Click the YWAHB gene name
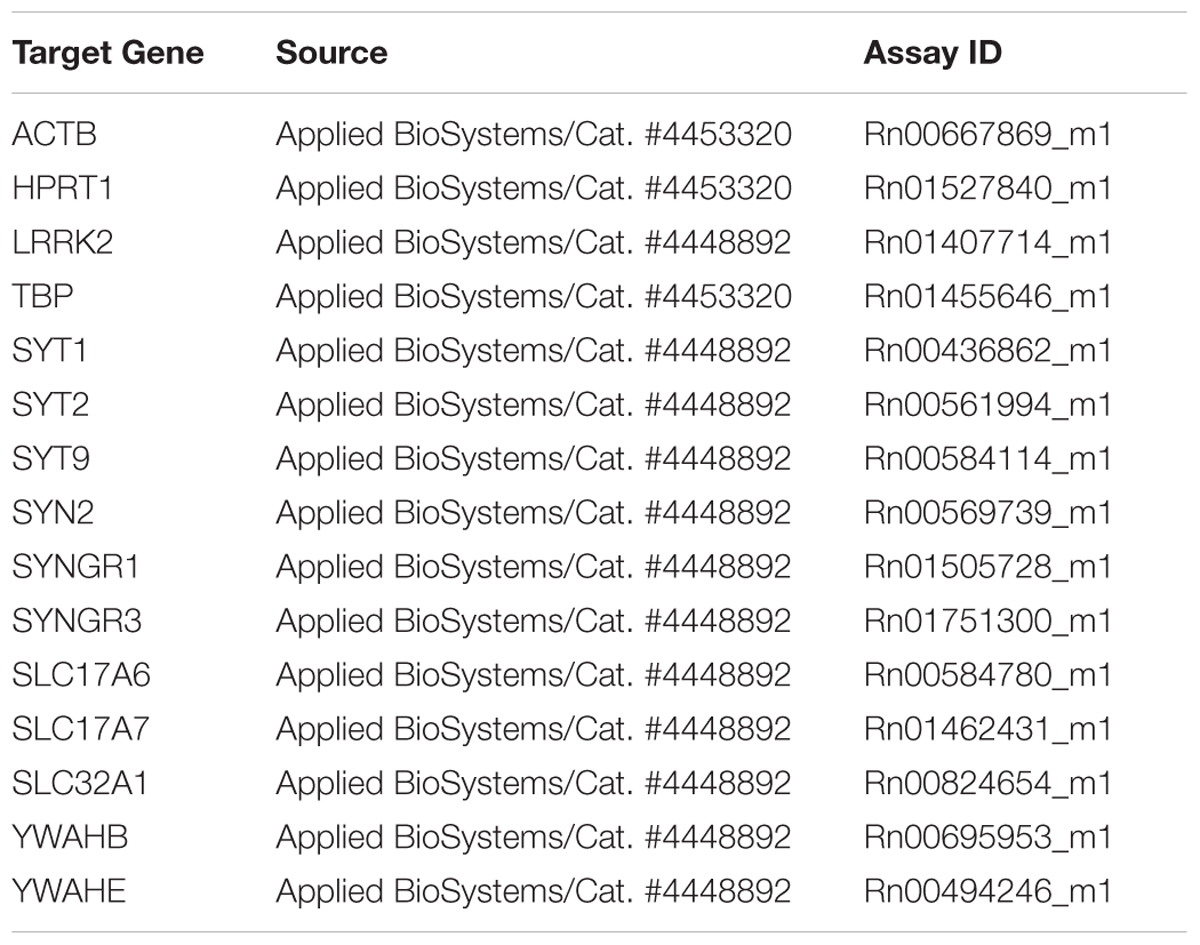 click(x=70, y=836)
